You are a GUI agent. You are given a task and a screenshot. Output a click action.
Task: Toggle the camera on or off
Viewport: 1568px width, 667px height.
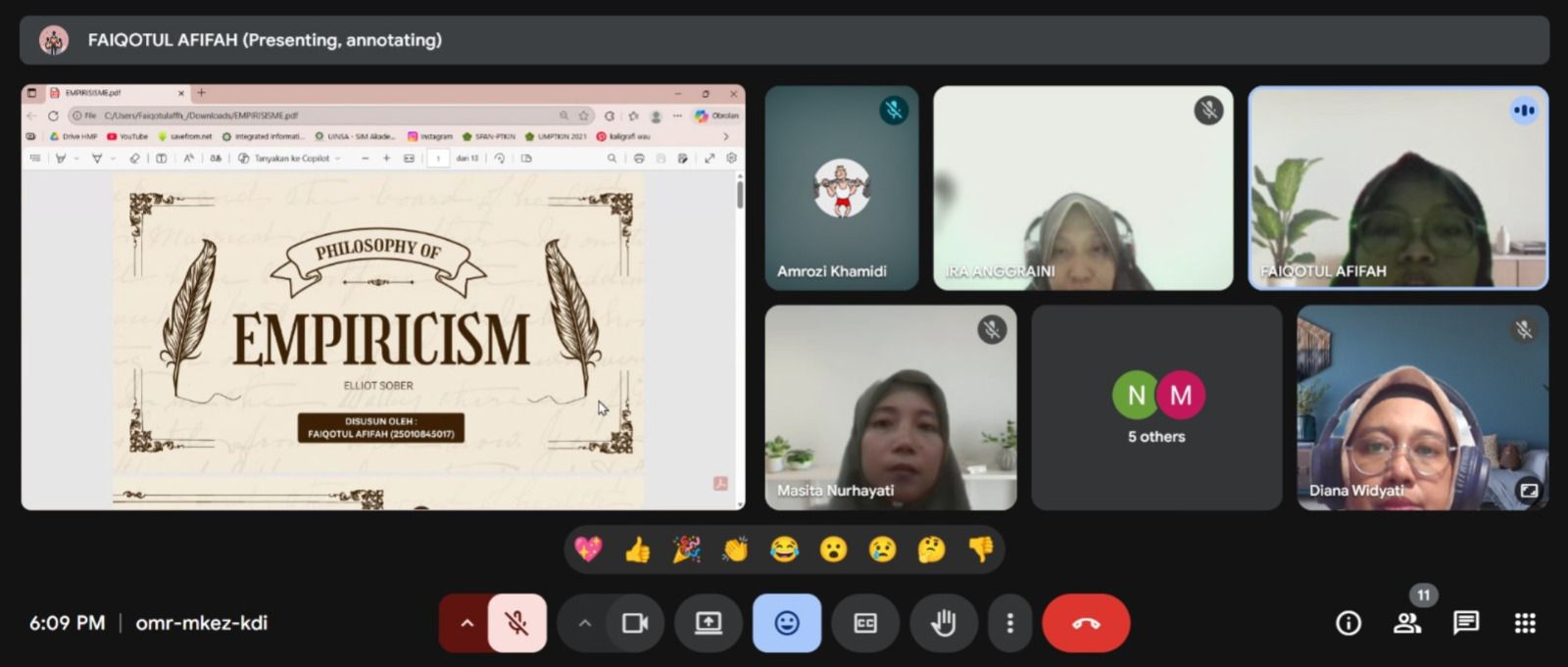635,623
